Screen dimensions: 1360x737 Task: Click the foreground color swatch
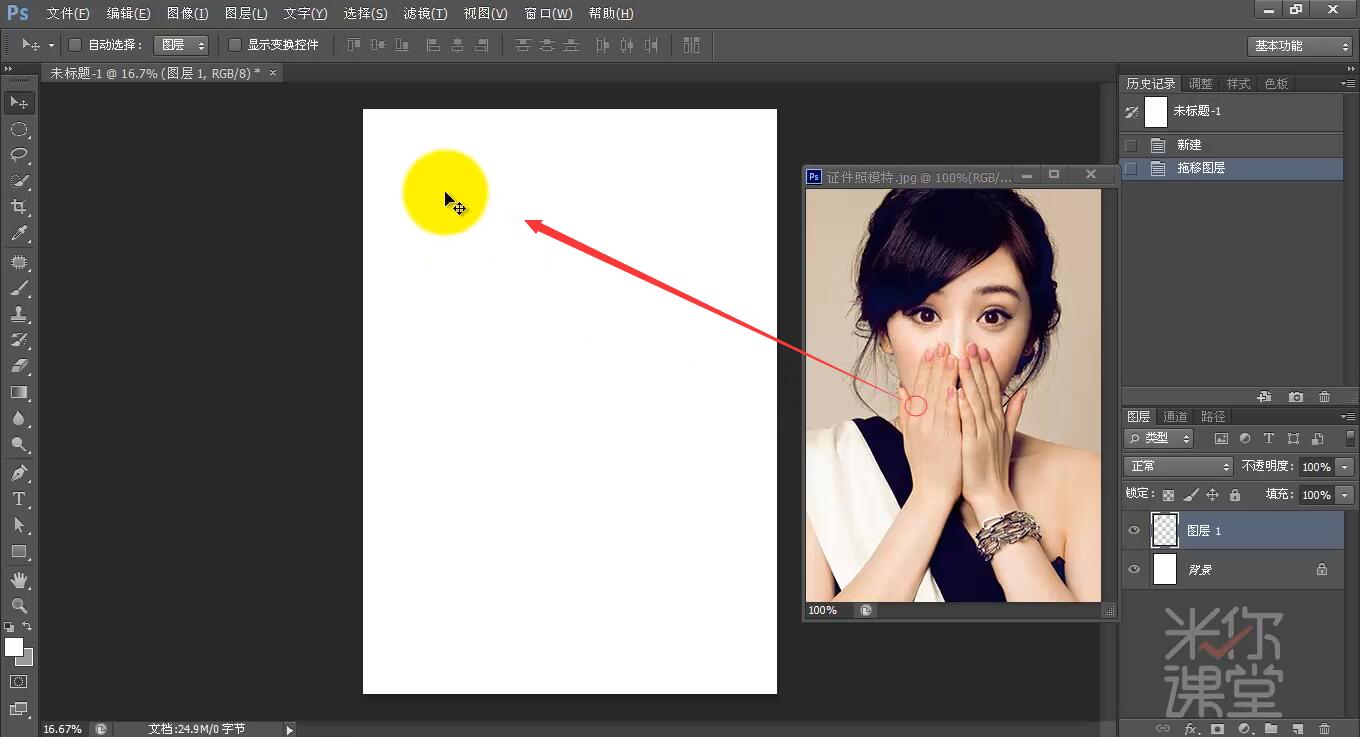(14, 647)
